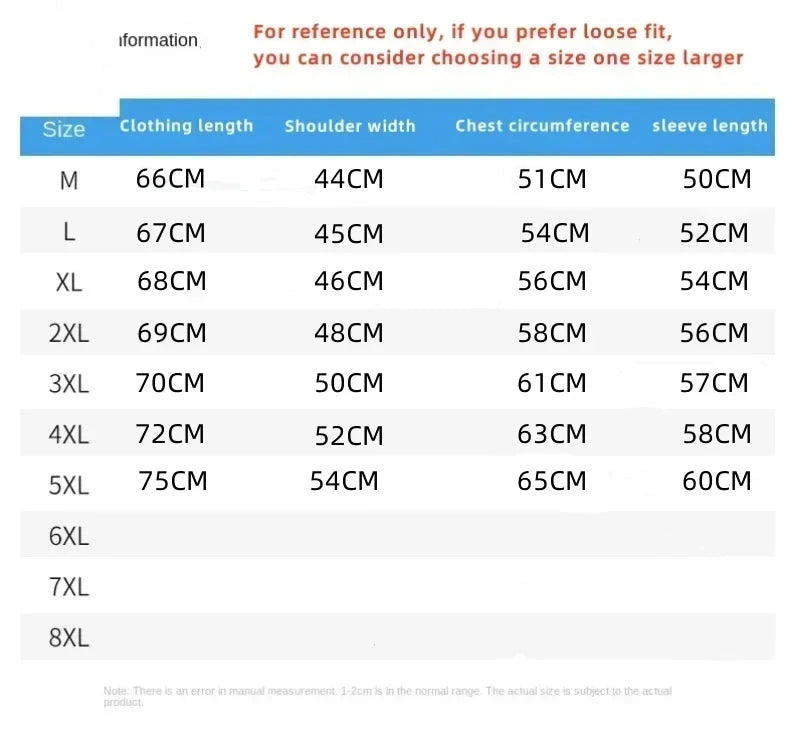Click the Shoulder width column header
This screenshot has height=745, width=790.
click(x=350, y=126)
